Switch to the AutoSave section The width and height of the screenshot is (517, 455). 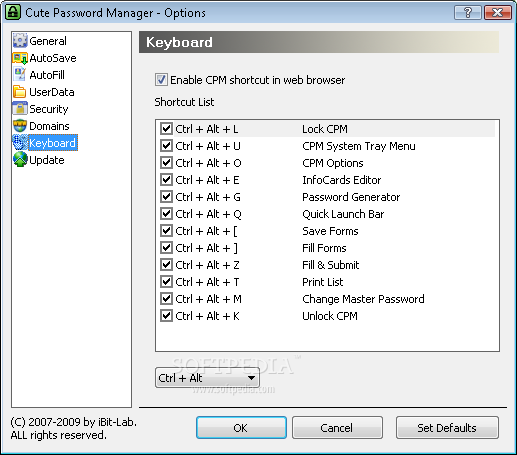(x=53, y=58)
